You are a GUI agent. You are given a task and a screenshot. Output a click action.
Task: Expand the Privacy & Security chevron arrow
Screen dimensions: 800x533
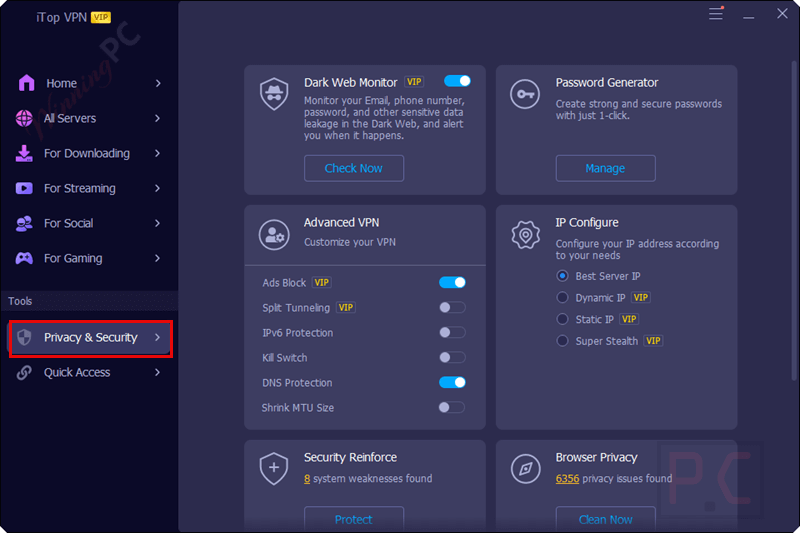(x=158, y=337)
